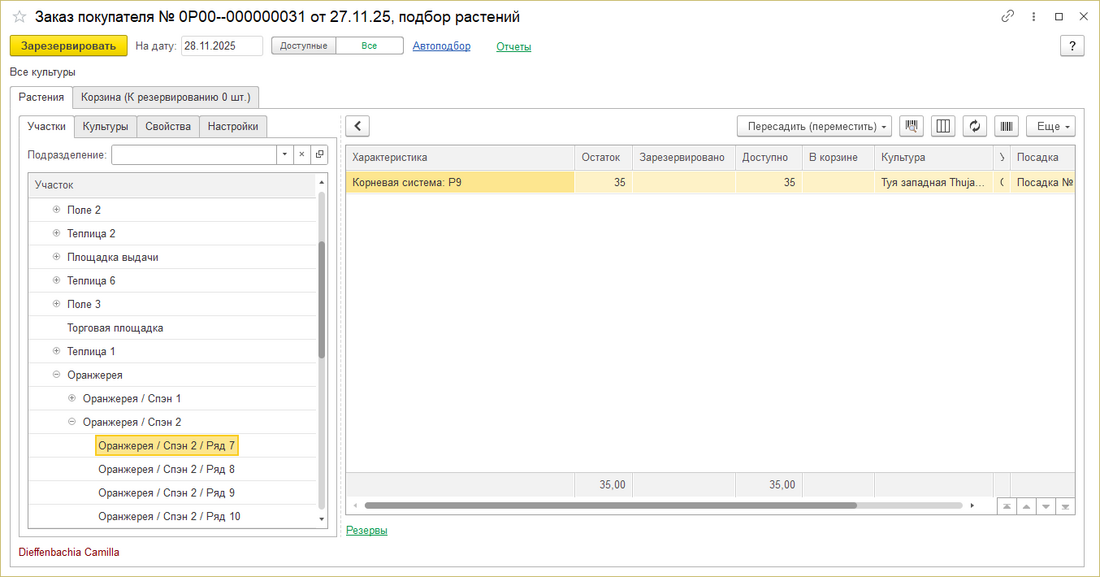Click the Зарезервировать button

(69, 46)
